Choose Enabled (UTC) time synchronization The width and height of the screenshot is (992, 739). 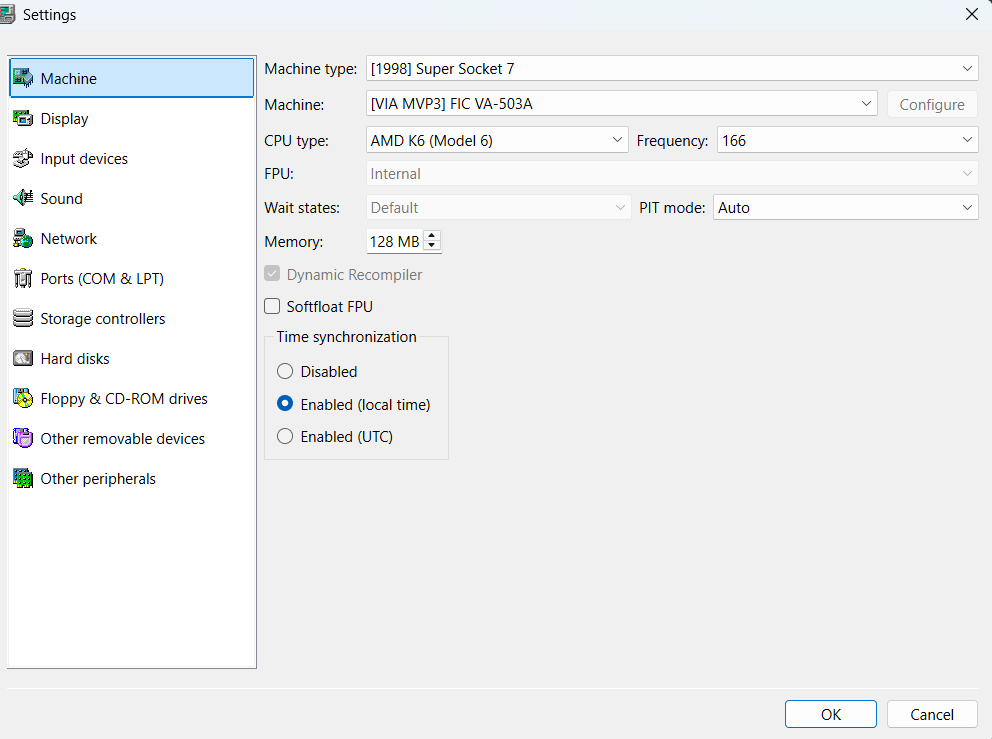pos(285,437)
